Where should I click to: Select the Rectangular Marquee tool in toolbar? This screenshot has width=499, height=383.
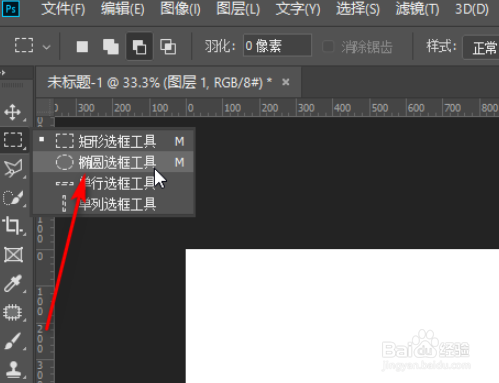pyautogui.click(x=13, y=140)
